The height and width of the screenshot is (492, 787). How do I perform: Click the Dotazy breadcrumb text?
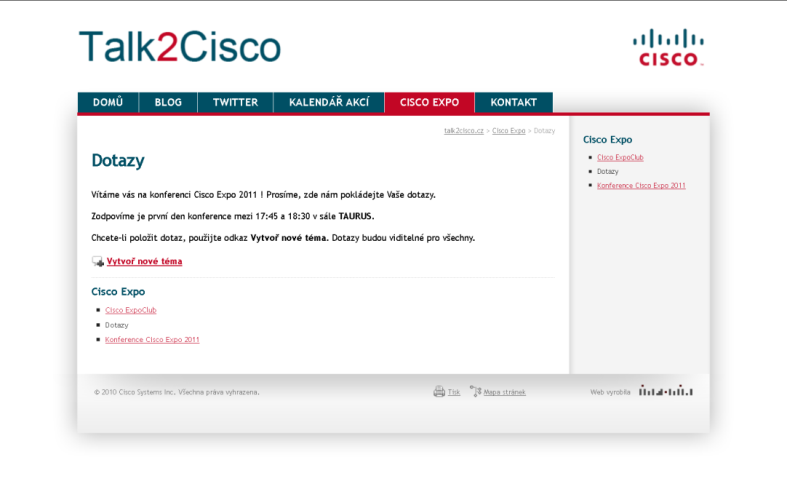tap(544, 131)
